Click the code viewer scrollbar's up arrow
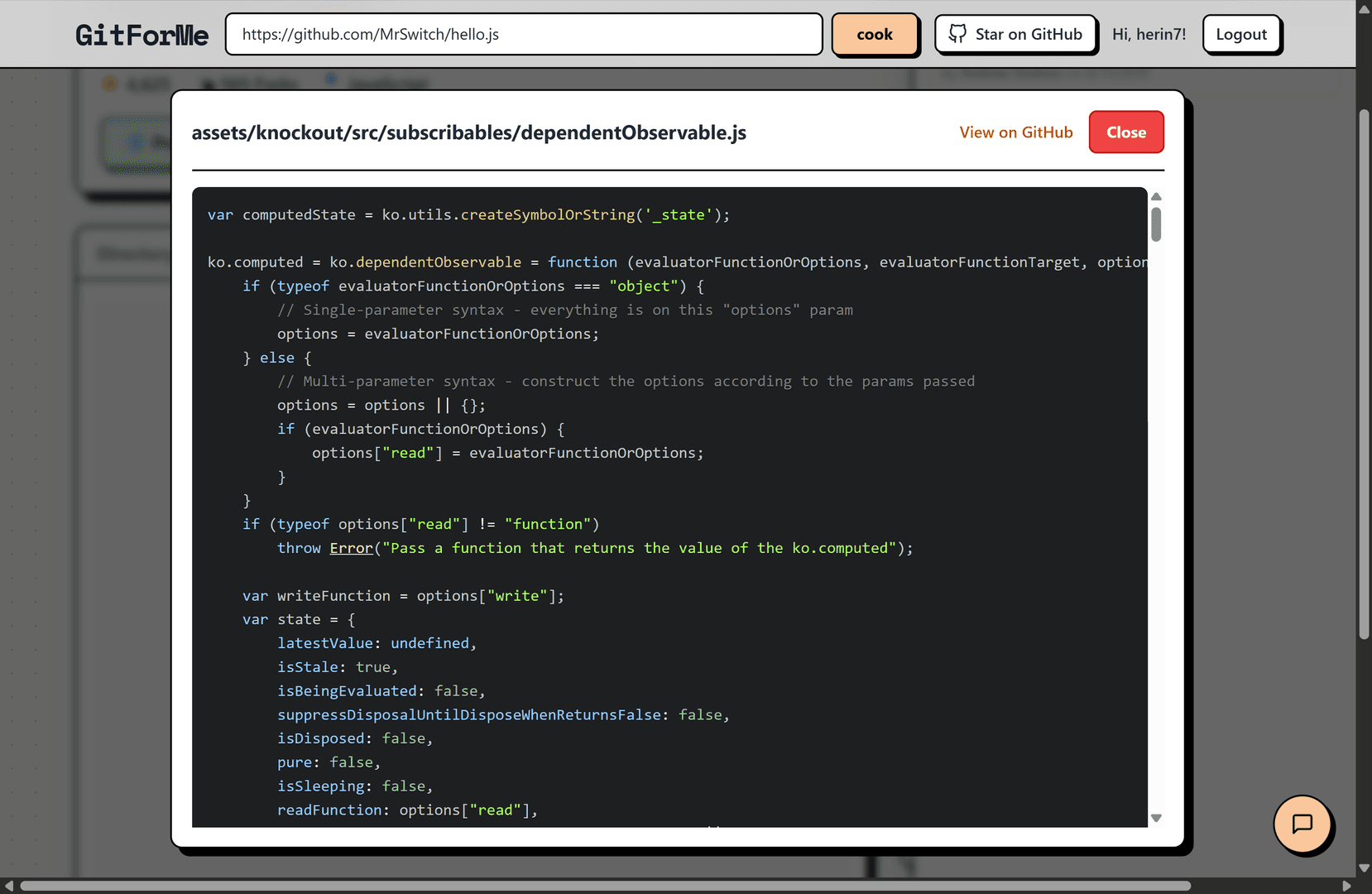This screenshot has width=1372, height=894. tap(1156, 196)
